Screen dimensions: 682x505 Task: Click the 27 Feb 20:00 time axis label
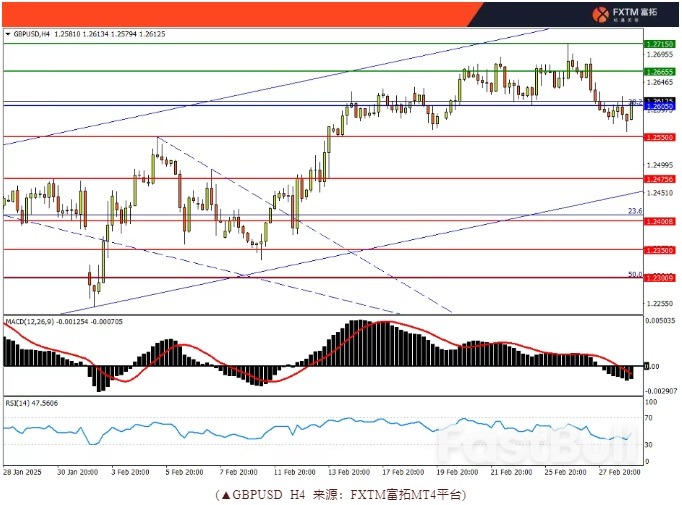point(618,470)
